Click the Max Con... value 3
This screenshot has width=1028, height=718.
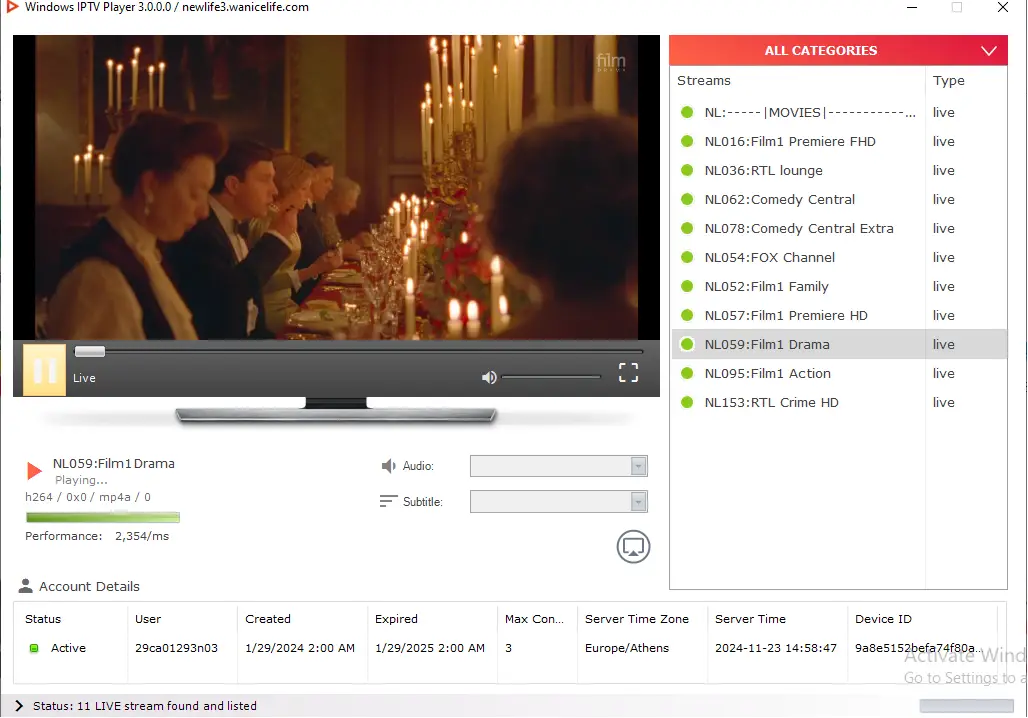pos(508,648)
